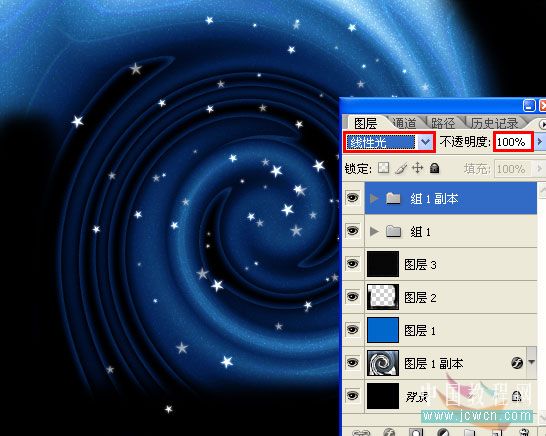Expand the 组 1 group triangle
546x436 pixels.
374,231
